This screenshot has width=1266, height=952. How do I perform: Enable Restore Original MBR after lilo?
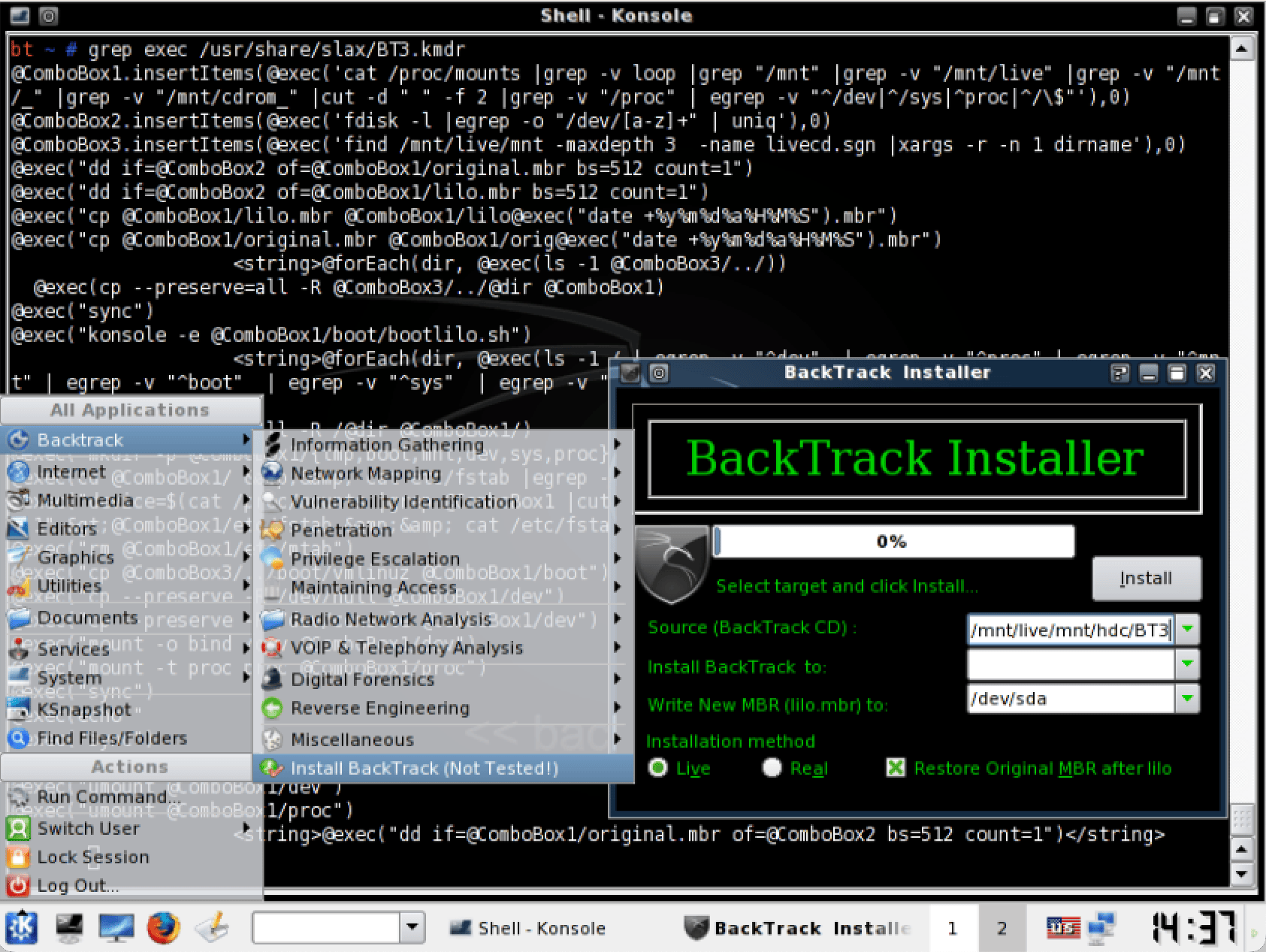895,768
